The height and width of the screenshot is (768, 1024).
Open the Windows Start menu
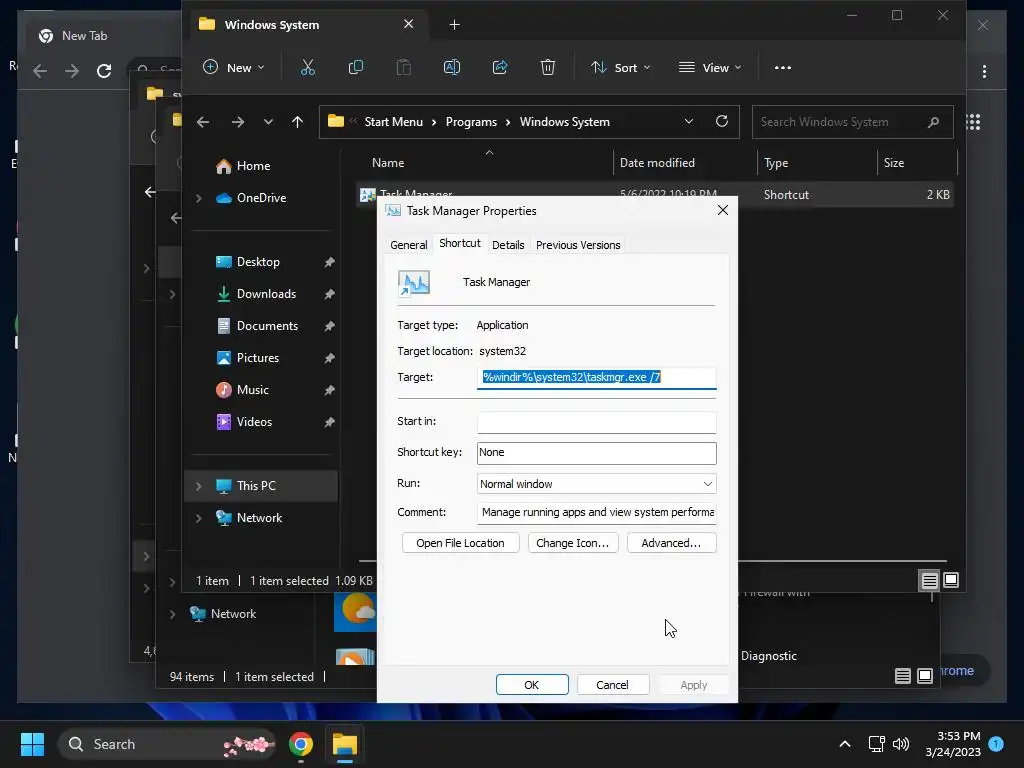(x=32, y=744)
